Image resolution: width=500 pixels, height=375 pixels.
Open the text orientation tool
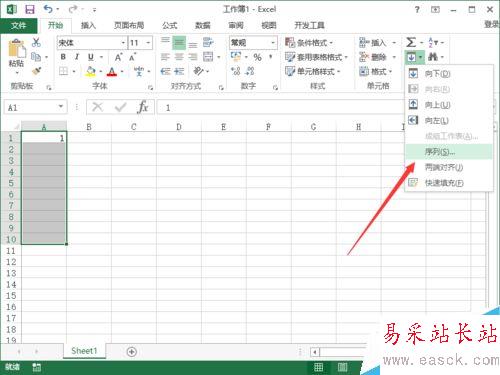click(x=199, y=71)
